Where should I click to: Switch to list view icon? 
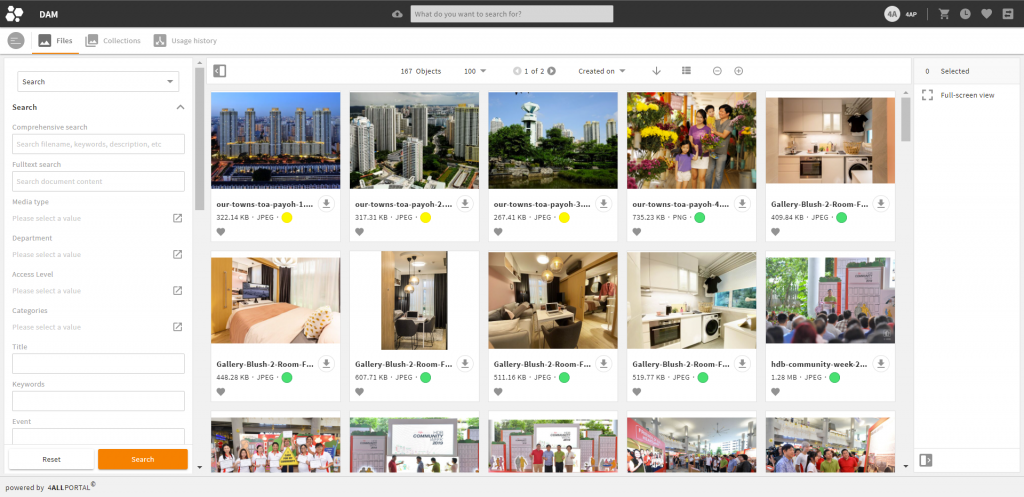[x=686, y=71]
